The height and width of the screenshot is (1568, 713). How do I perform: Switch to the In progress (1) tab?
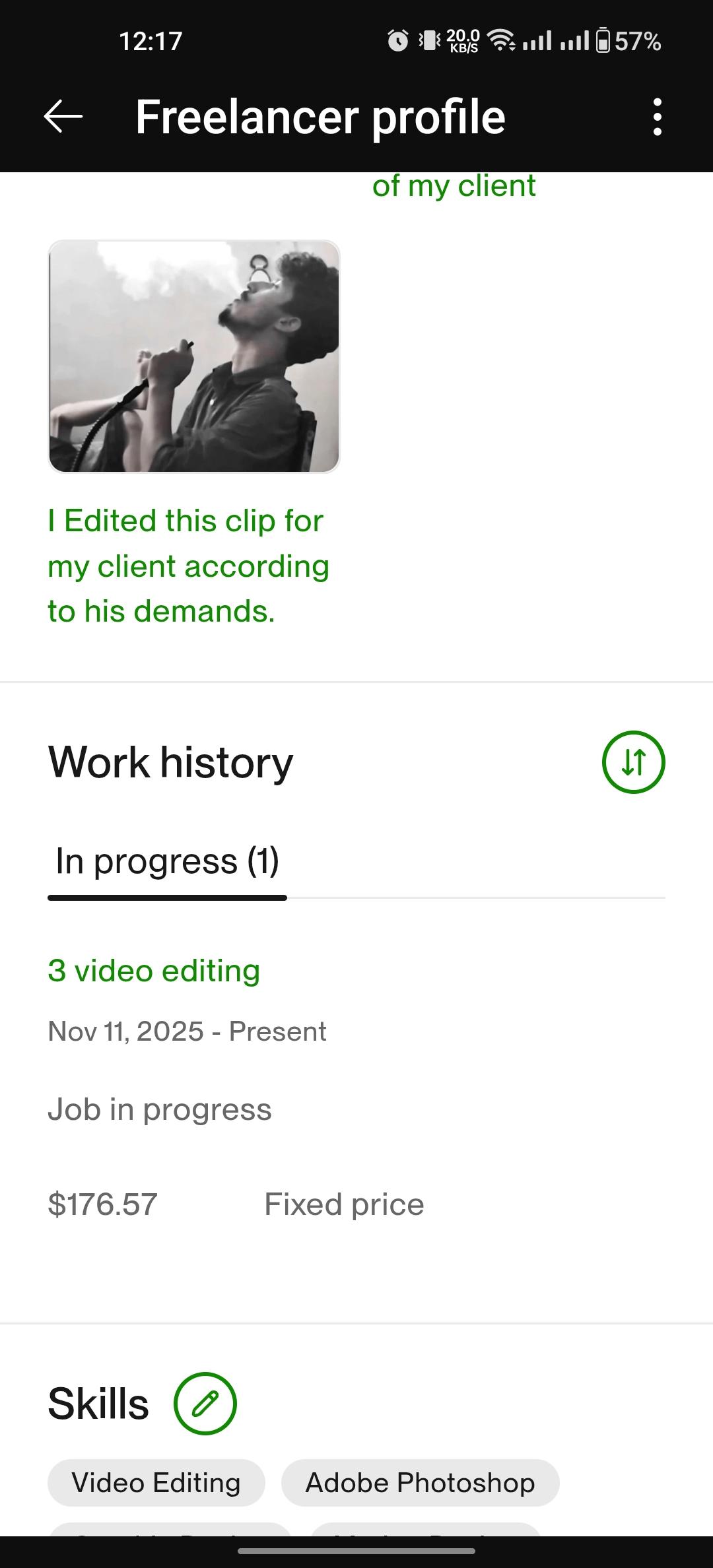point(167,861)
